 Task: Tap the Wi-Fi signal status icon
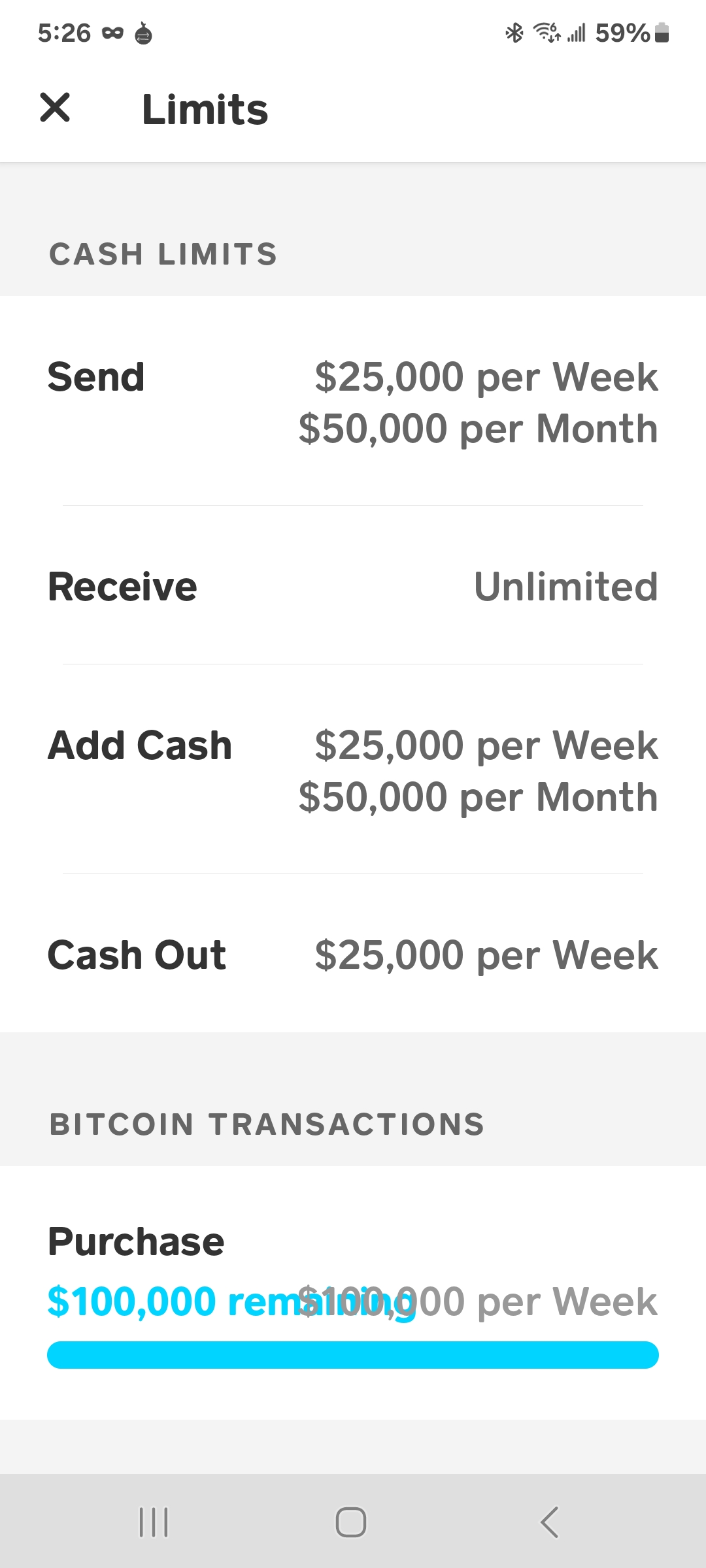coord(546,33)
